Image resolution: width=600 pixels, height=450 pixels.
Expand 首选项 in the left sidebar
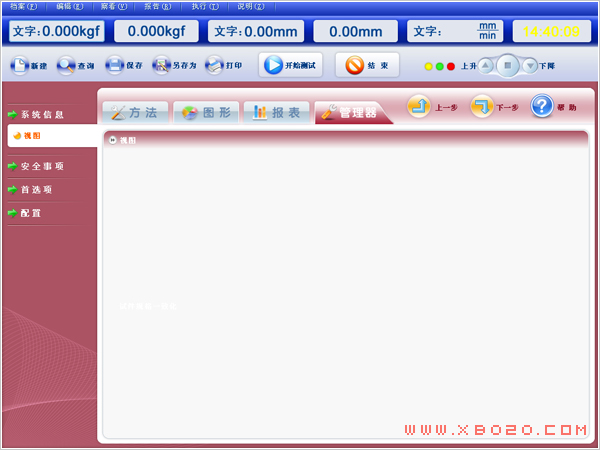[36, 189]
